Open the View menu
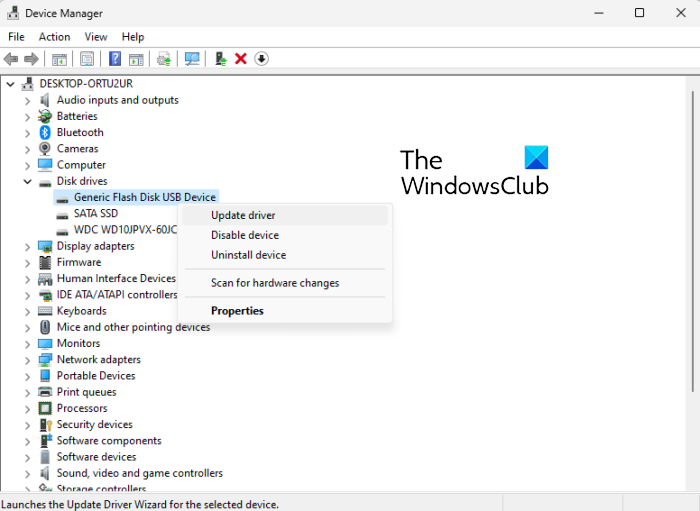 [x=96, y=37]
